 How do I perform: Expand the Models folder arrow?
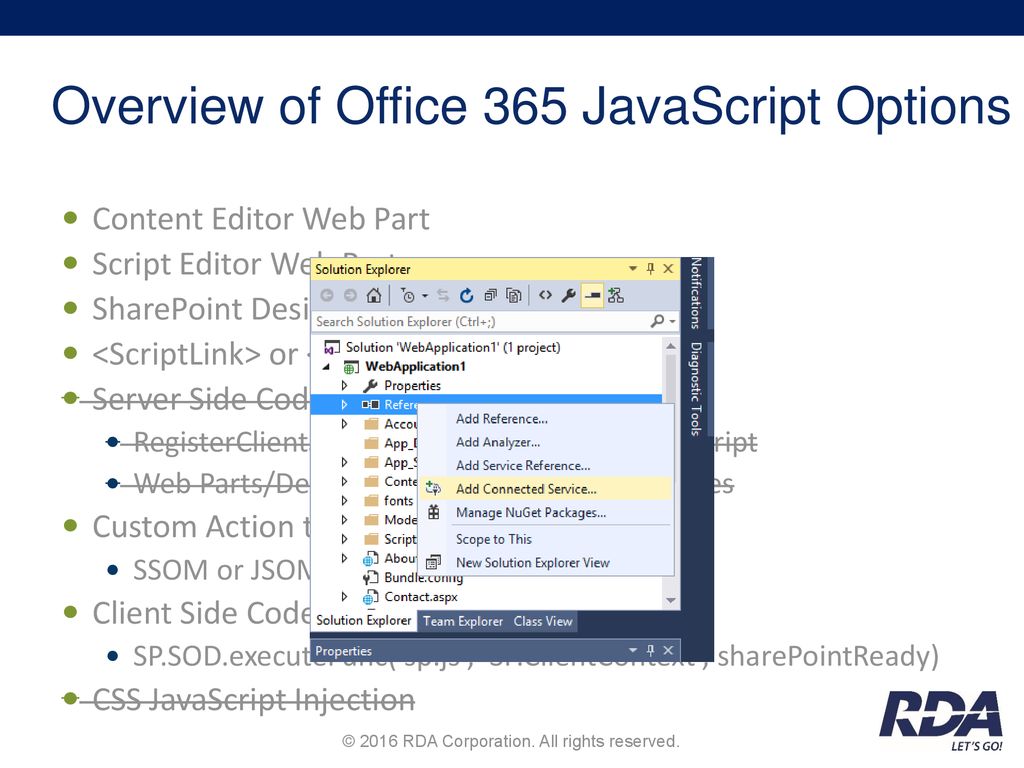344,520
